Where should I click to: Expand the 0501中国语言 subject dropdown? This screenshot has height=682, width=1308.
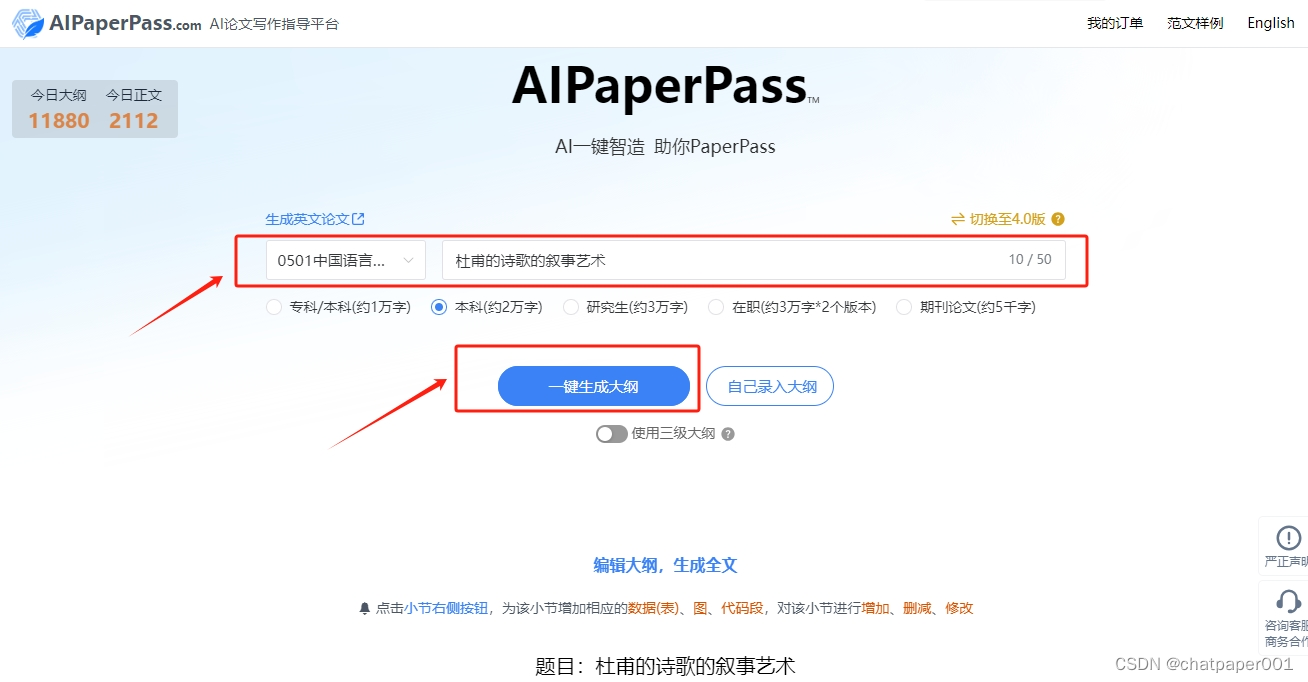(346, 260)
